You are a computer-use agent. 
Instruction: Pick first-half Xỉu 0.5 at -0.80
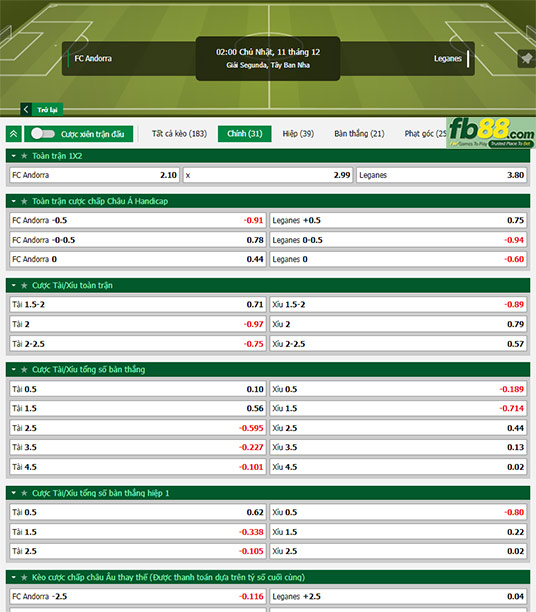click(x=398, y=512)
